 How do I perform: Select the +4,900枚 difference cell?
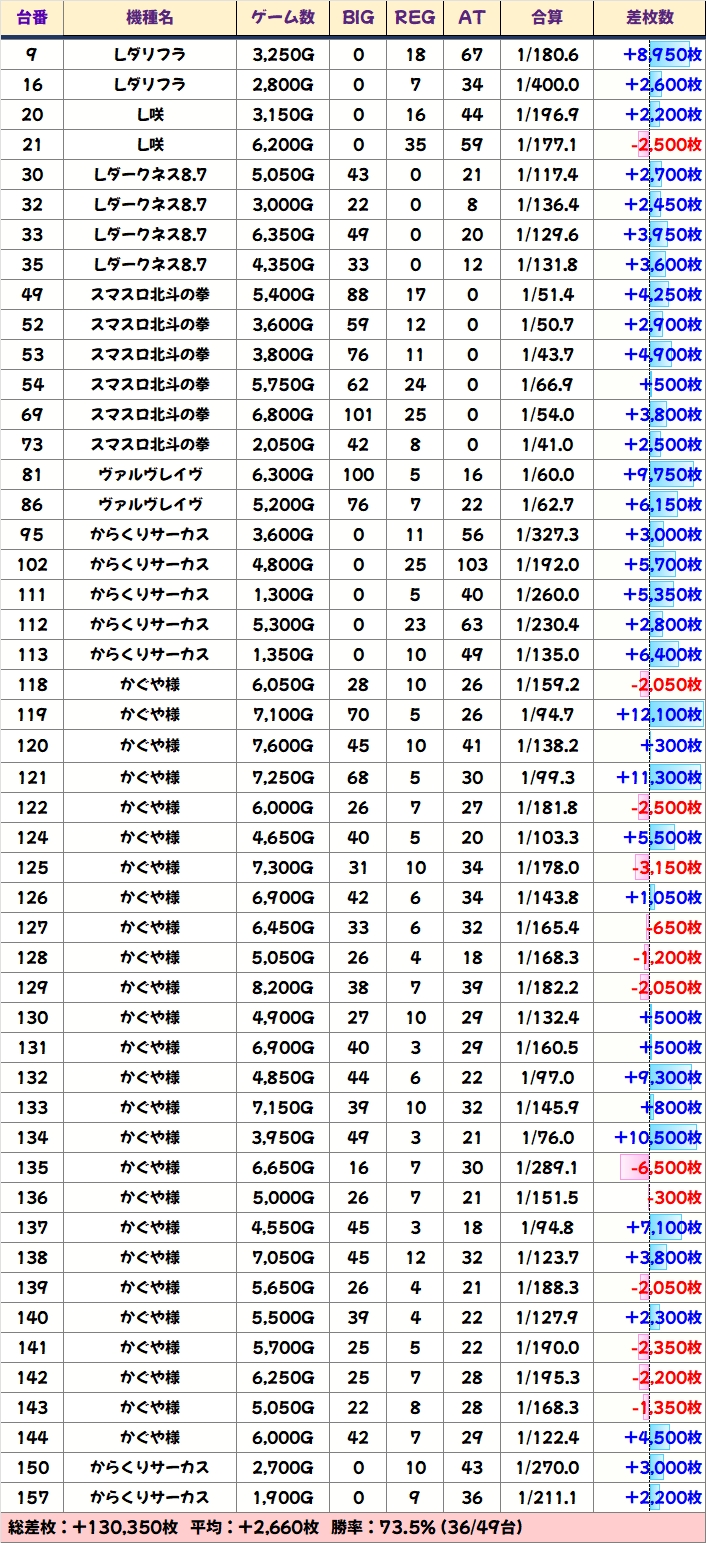pyautogui.click(x=650, y=354)
